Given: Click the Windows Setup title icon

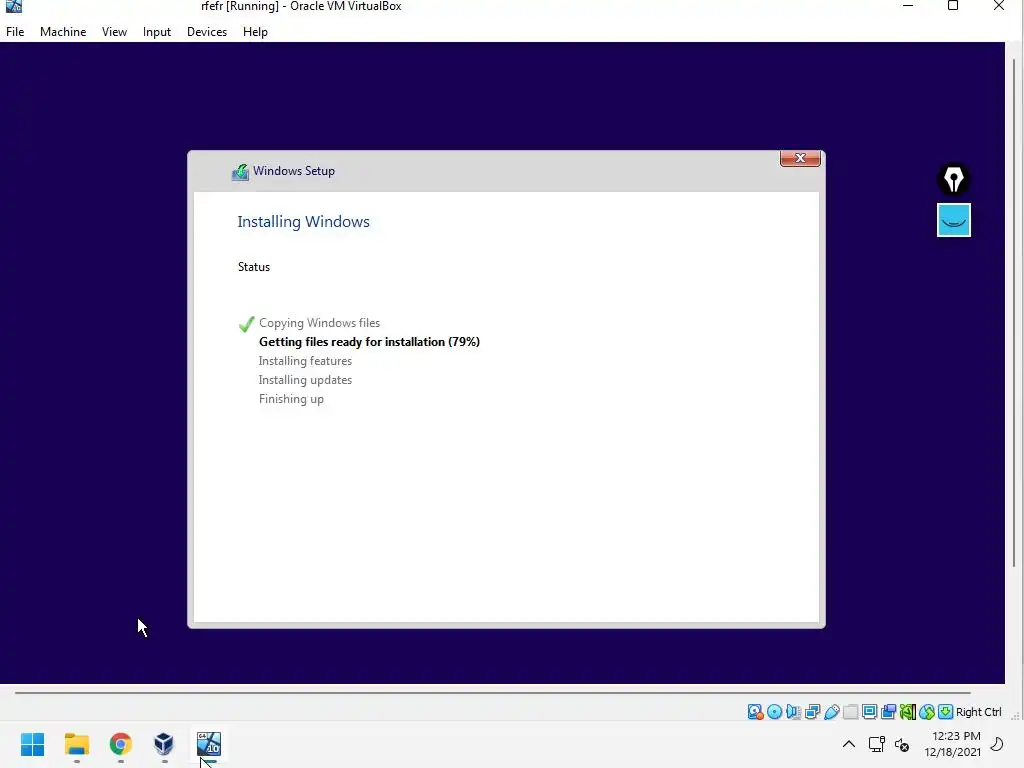Looking at the screenshot, I should (x=240, y=172).
